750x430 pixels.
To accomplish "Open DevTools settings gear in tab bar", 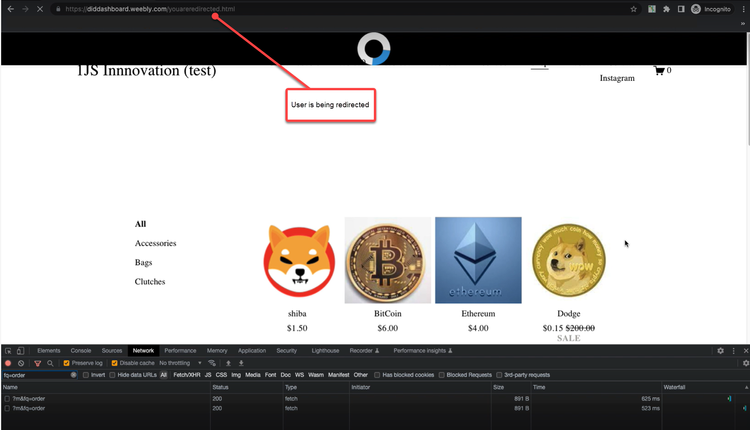I will pyautogui.click(x=720, y=351).
